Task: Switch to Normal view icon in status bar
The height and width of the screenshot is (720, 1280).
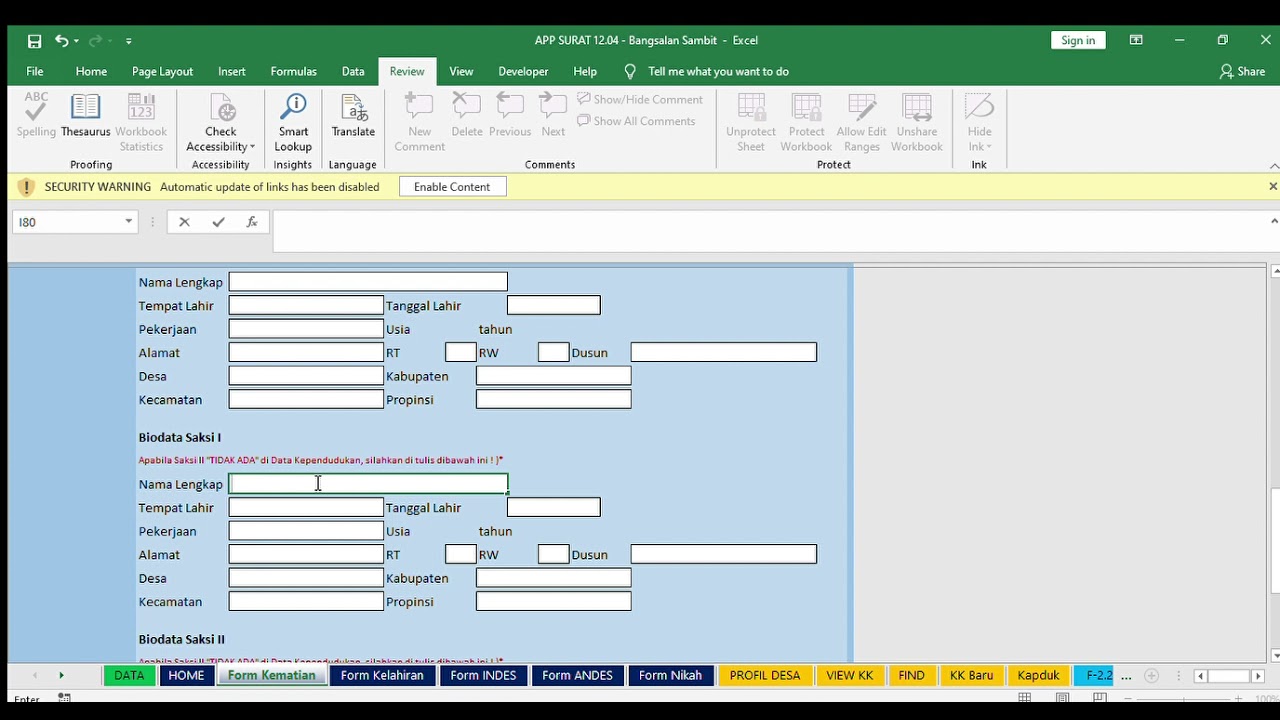Action: (1025, 698)
